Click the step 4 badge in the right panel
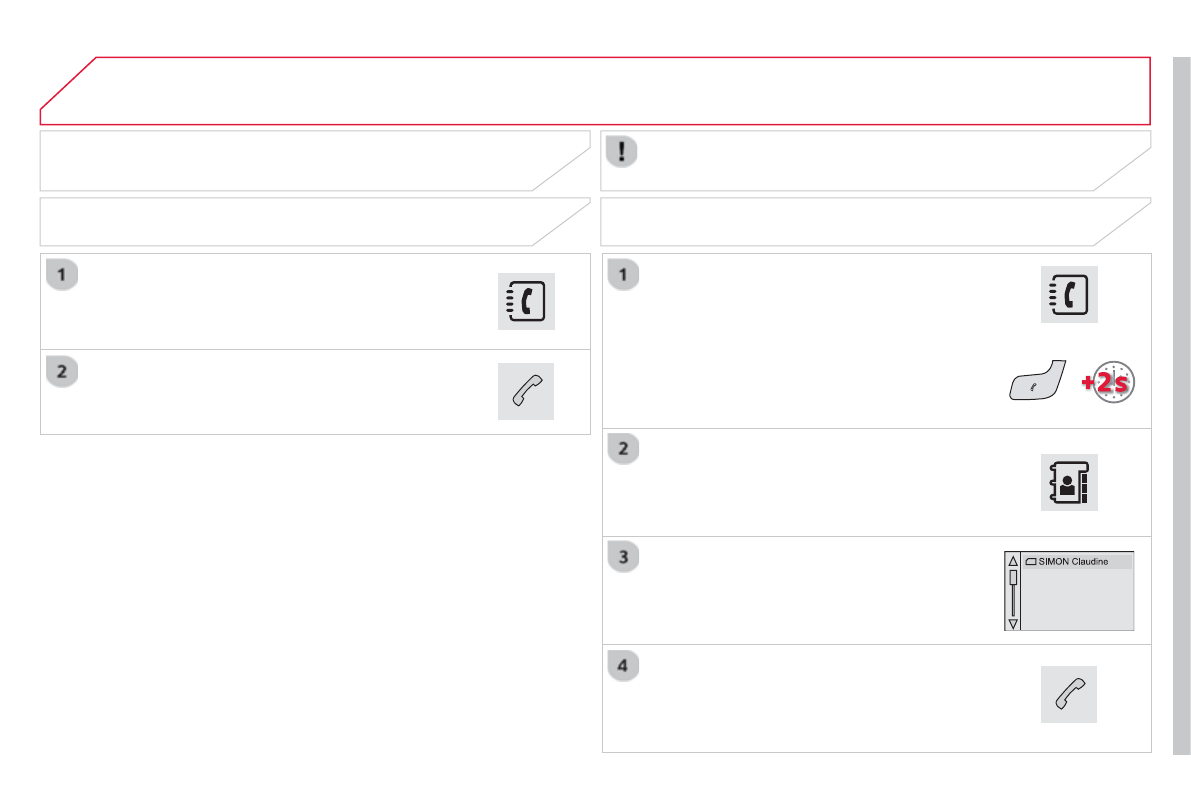The height and width of the screenshot is (794, 1191). [623, 665]
